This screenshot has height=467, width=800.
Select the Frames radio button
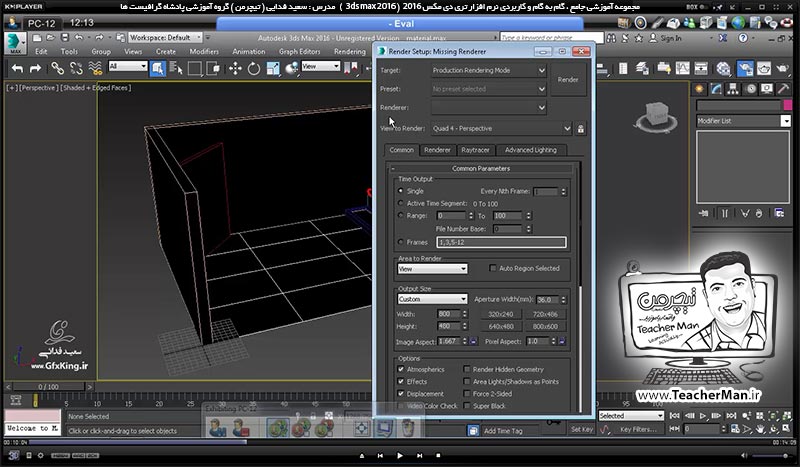(x=401, y=242)
